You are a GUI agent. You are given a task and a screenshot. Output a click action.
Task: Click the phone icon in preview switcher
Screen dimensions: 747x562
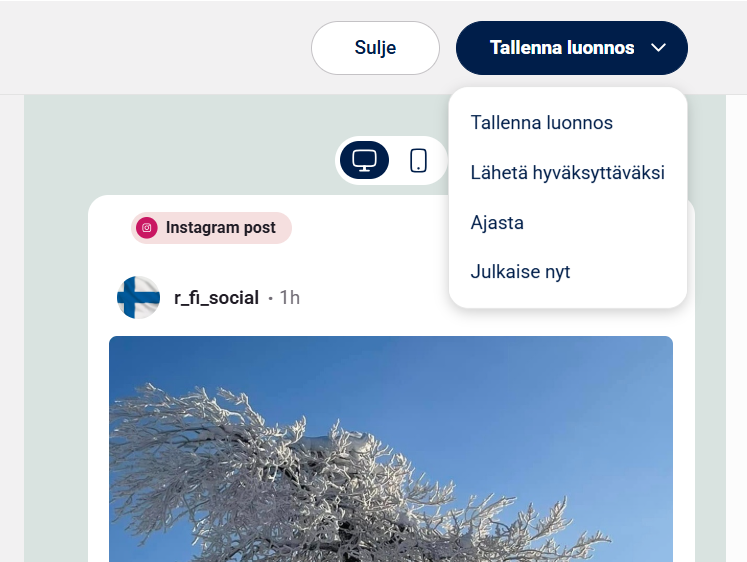point(418,161)
